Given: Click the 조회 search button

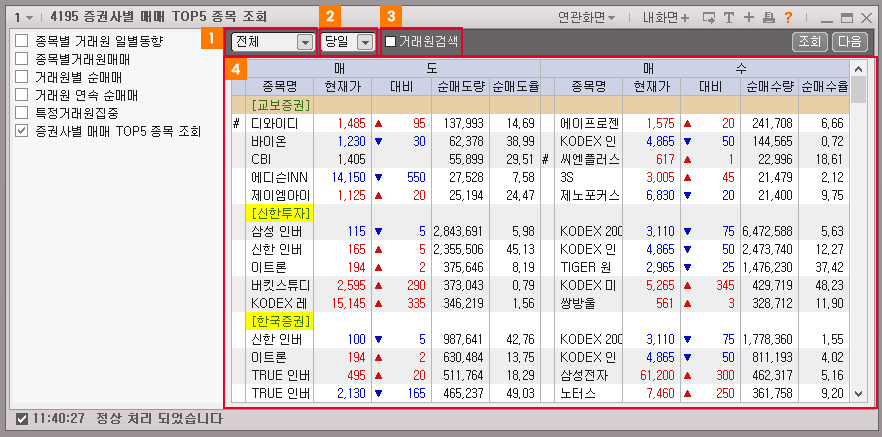Looking at the screenshot, I should click(x=809, y=42).
